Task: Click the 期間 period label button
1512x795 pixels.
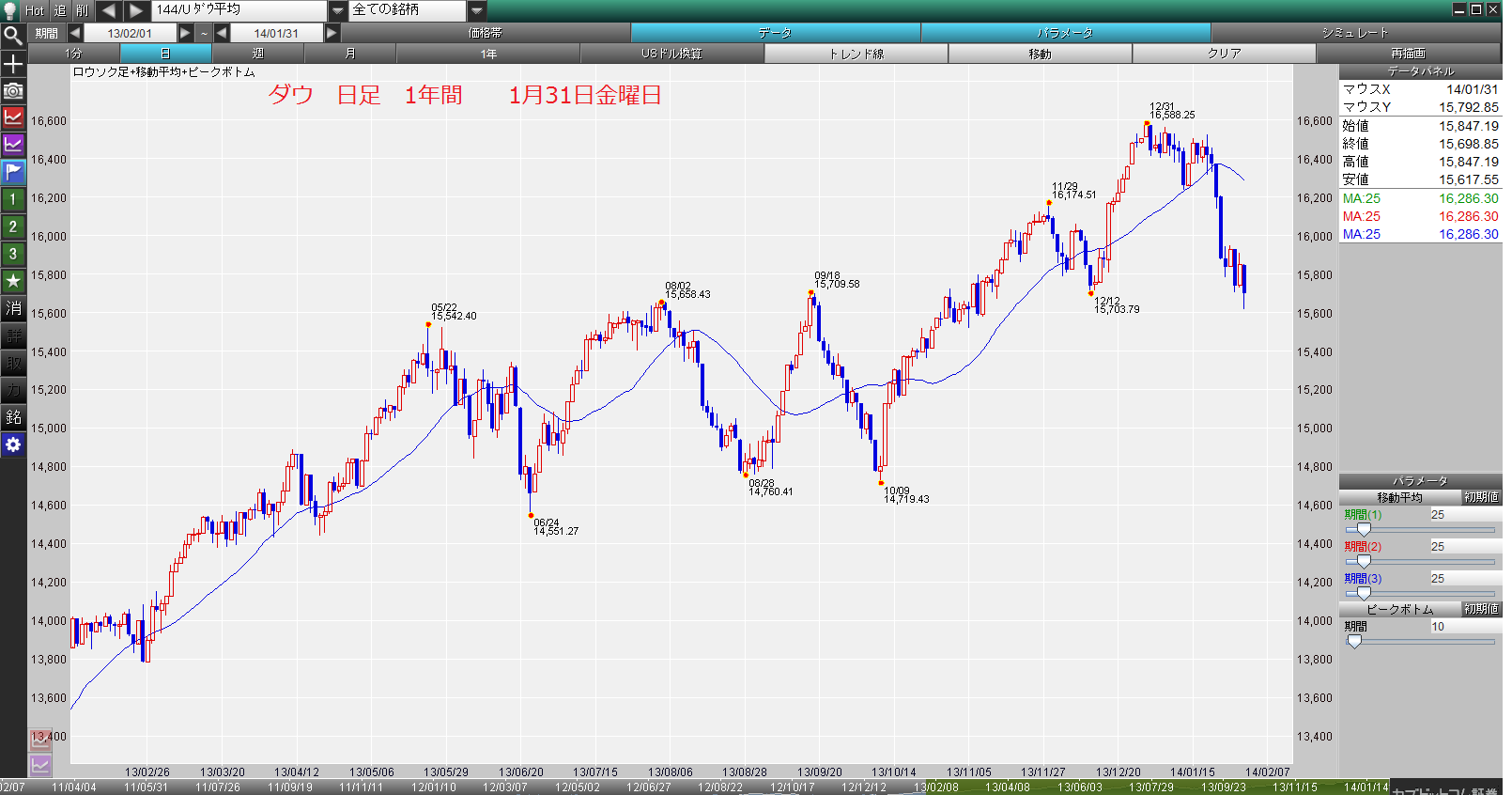Action: click(47, 33)
